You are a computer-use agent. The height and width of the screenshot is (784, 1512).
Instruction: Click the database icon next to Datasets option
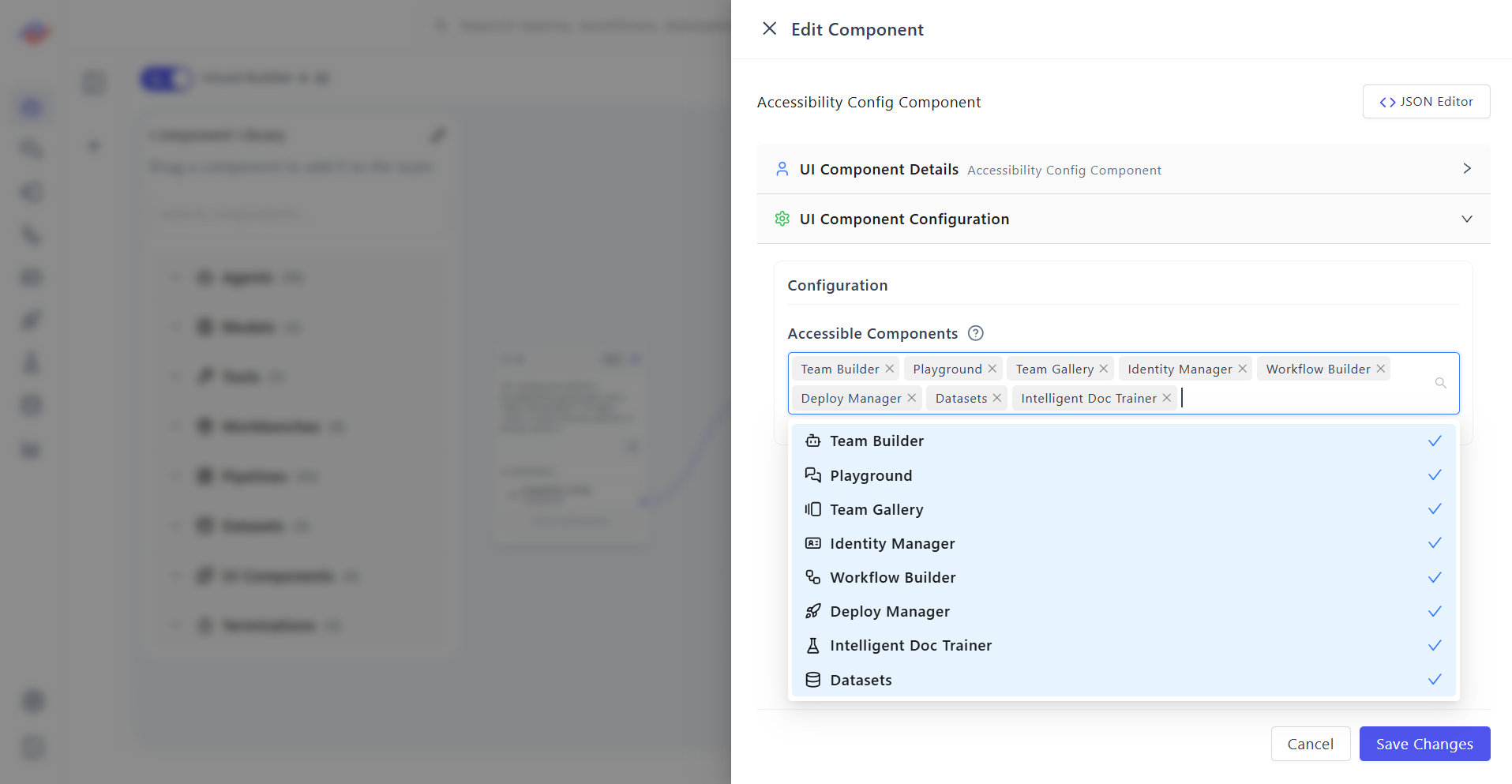point(812,679)
